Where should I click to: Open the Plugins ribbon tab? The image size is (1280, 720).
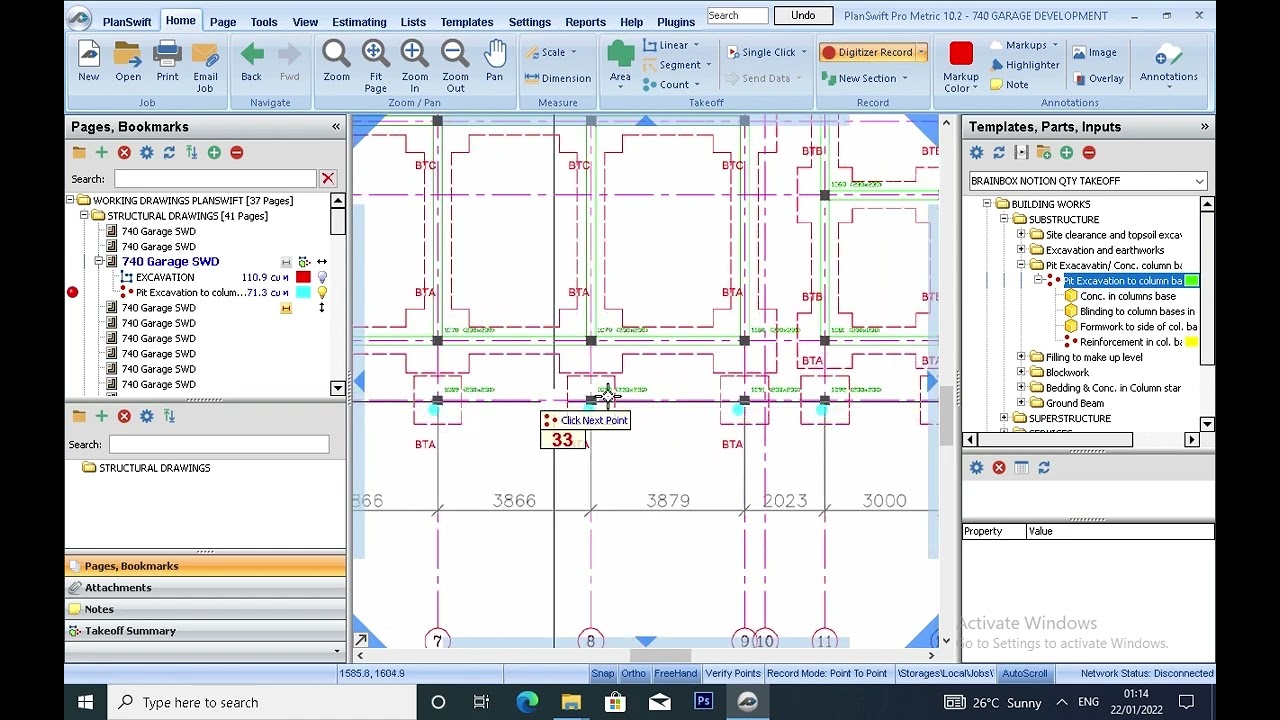click(676, 22)
